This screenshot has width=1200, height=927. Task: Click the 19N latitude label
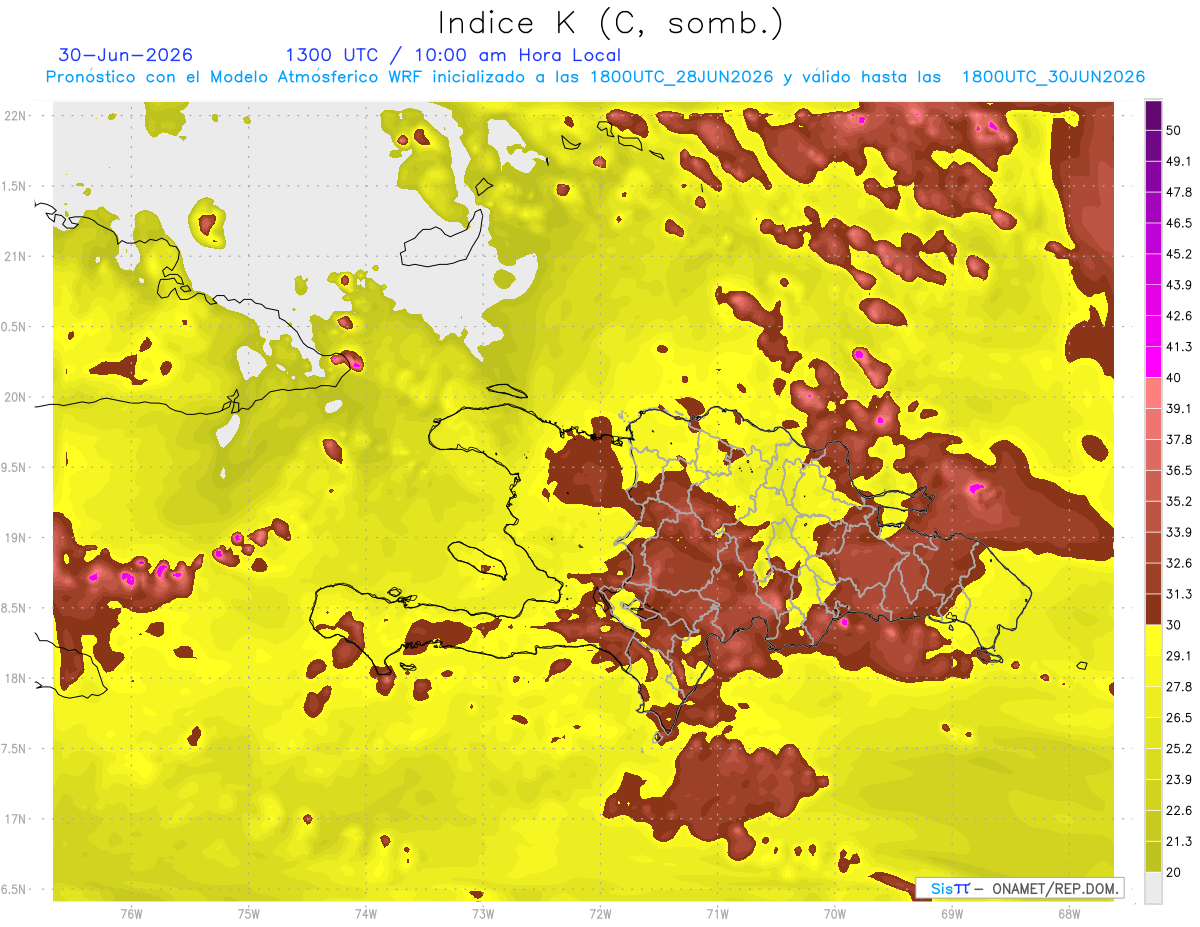click(16, 538)
